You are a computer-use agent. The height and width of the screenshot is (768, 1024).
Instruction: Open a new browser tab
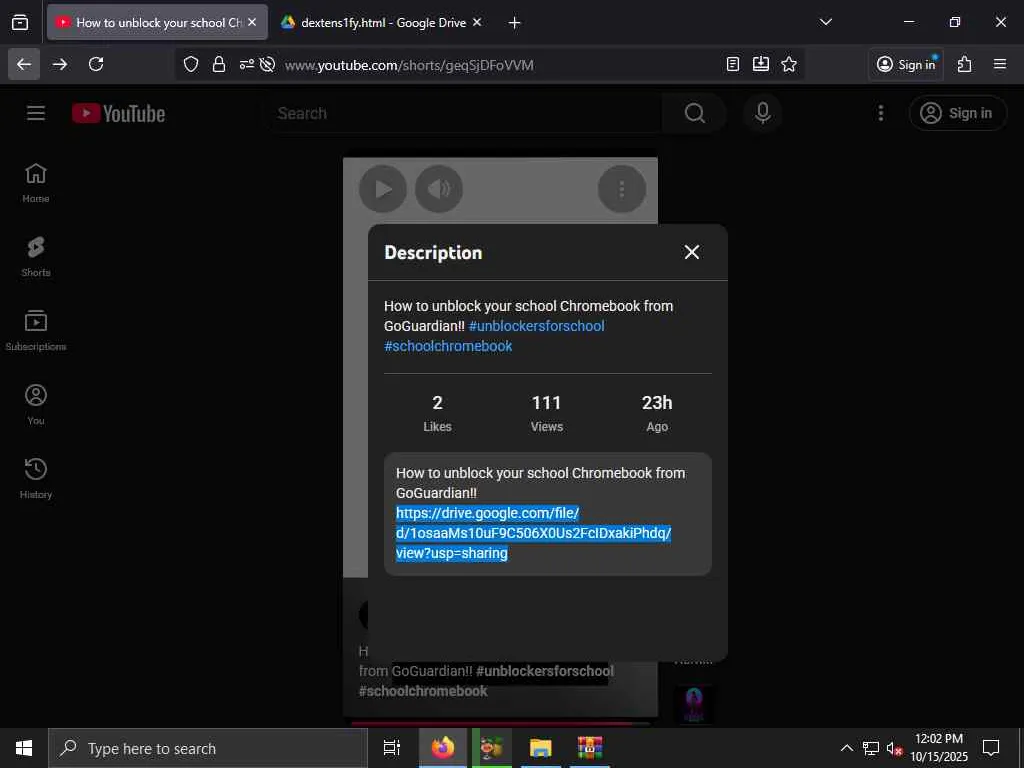(x=515, y=23)
